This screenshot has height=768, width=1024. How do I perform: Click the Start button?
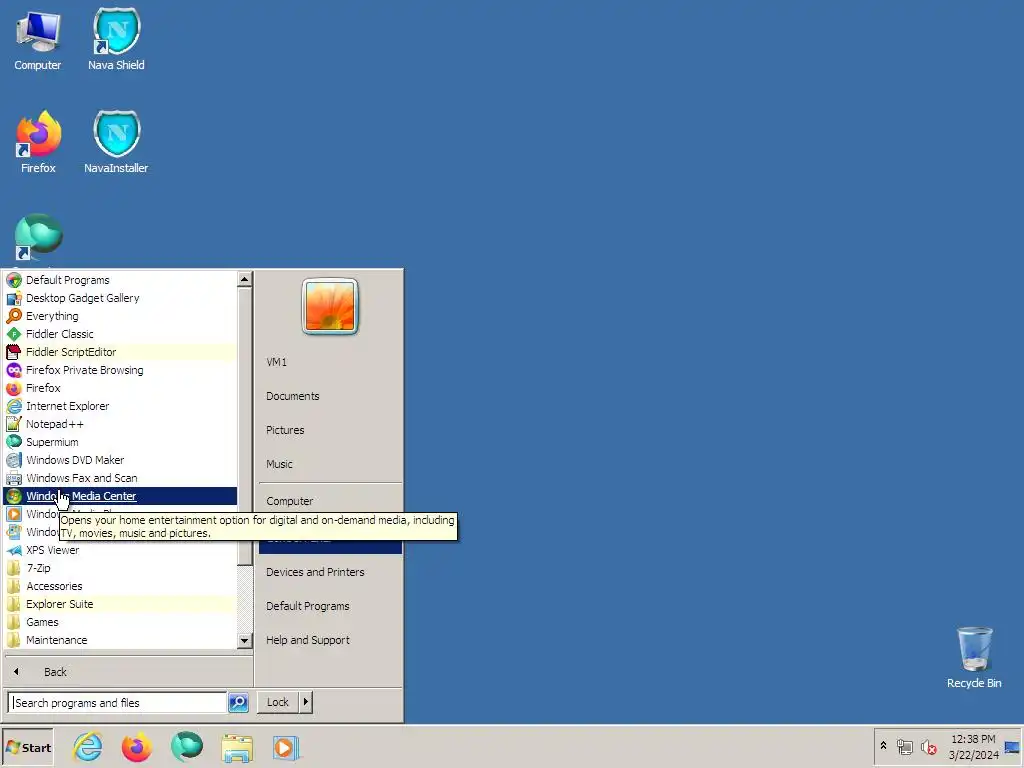click(28, 748)
